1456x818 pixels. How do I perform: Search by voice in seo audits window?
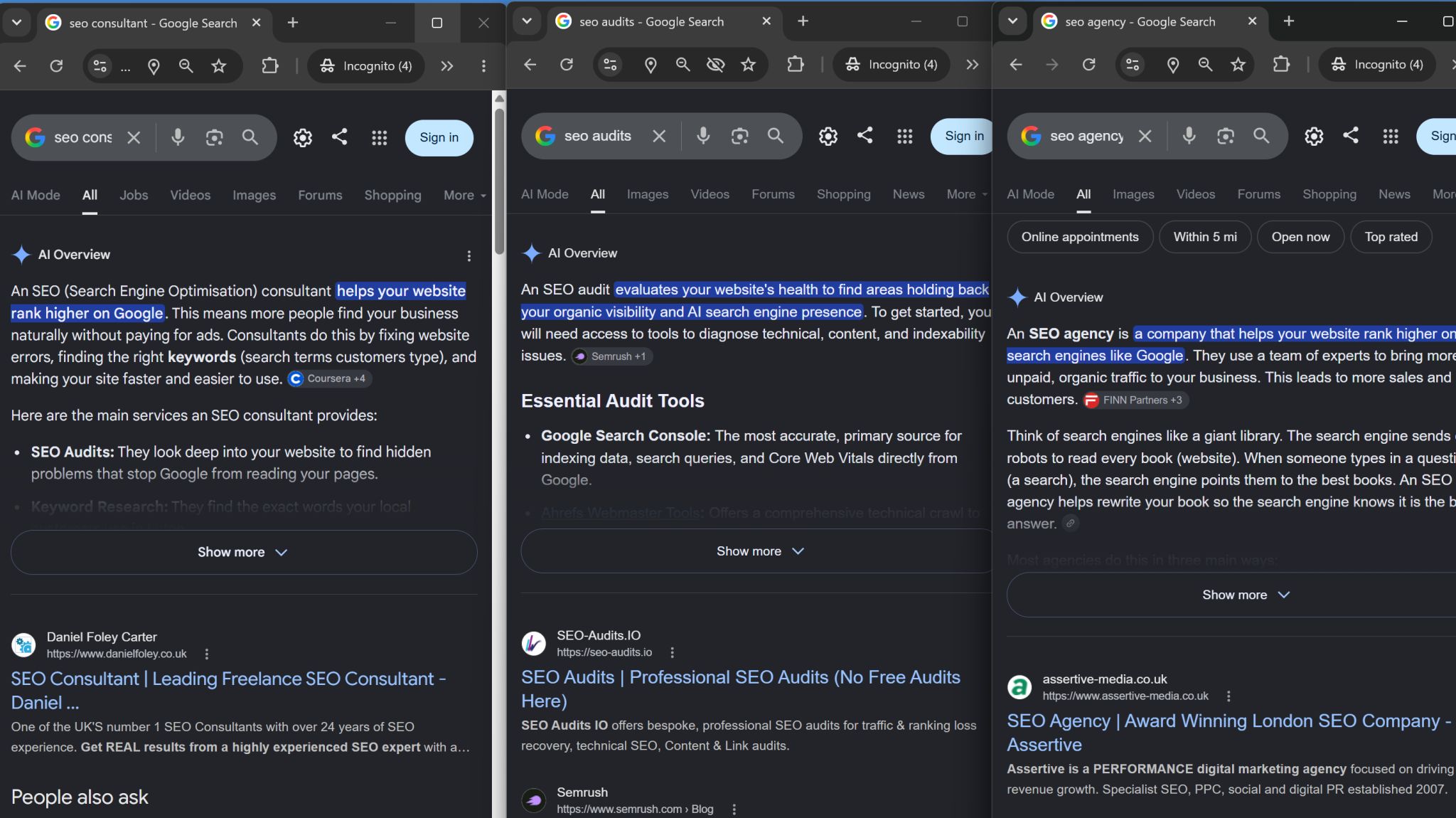click(703, 136)
